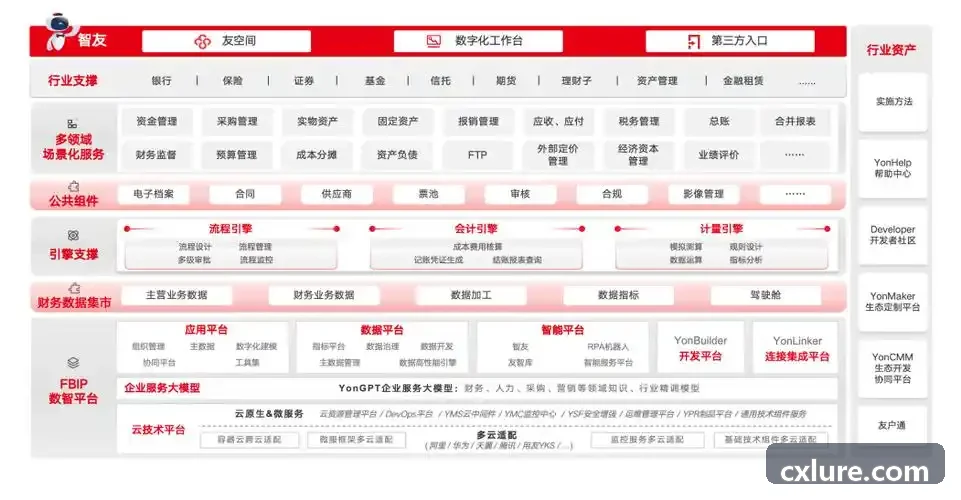Click the 会计引擎 heading
The width and height of the screenshot is (961, 500).
(x=476, y=229)
